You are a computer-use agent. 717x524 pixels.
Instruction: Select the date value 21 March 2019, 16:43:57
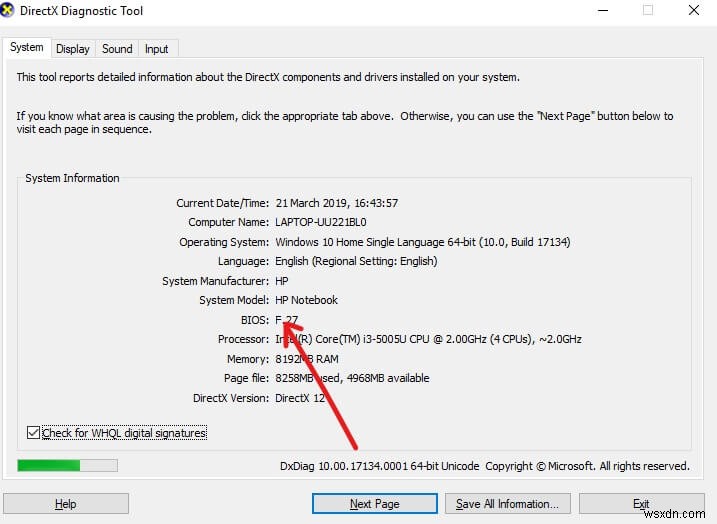point(337,203)
